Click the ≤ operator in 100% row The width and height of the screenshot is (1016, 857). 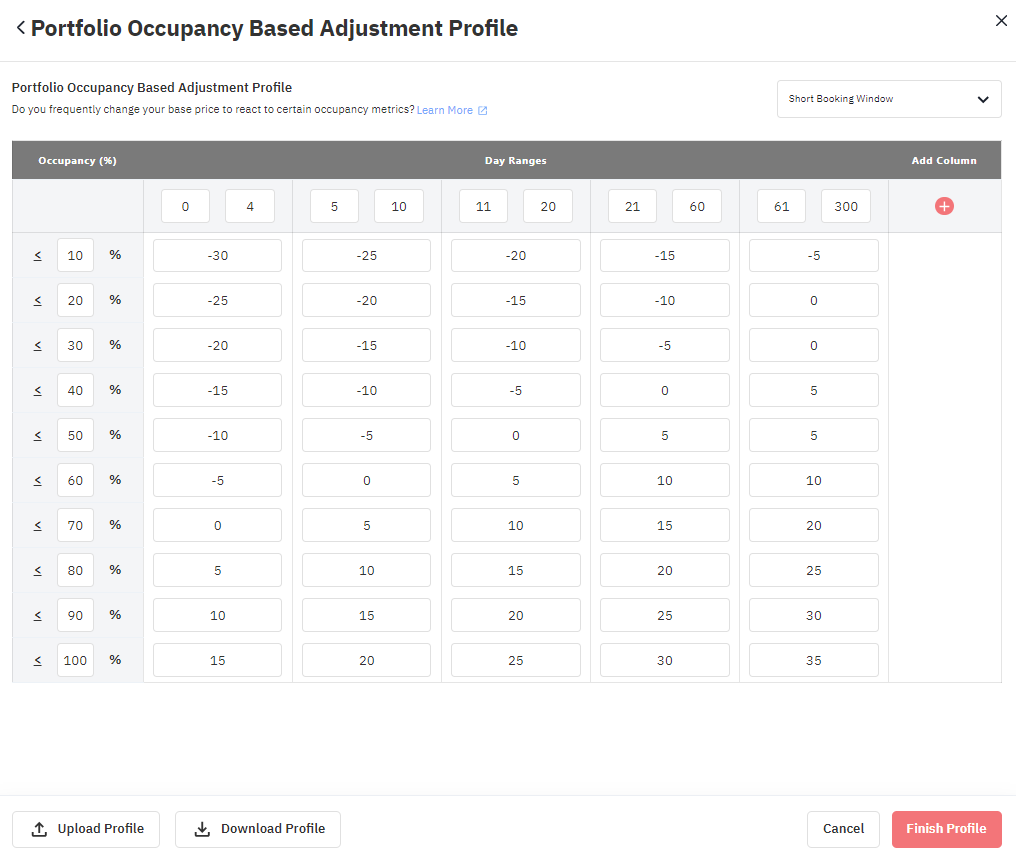(38, 661)
